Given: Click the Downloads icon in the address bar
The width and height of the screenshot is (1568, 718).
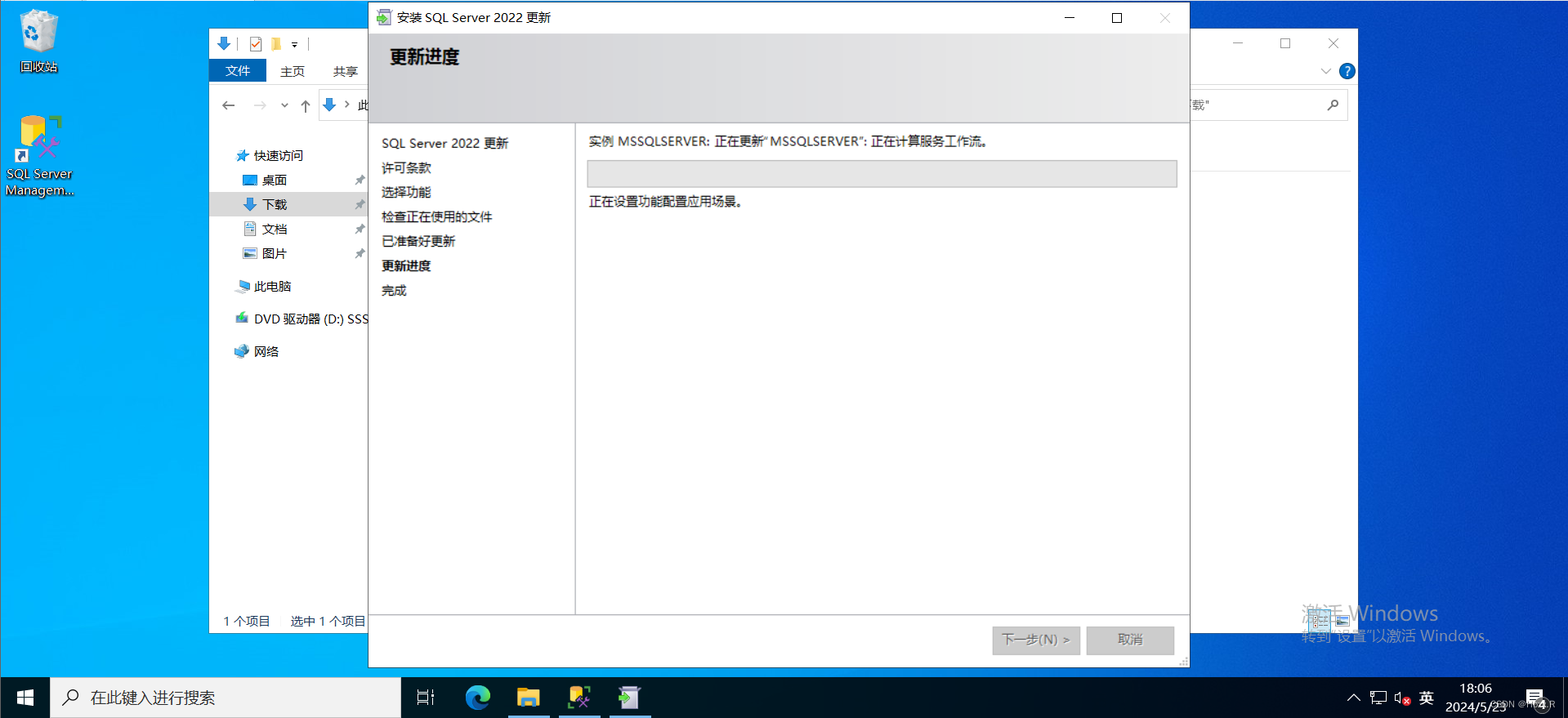Looking at the screenshot, I should coord(329,105).
